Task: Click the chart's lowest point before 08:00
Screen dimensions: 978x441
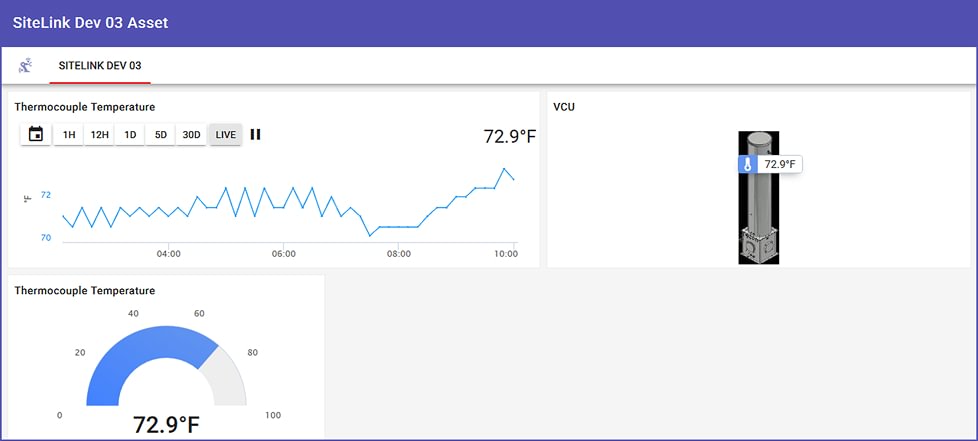Action: (370, 236)
